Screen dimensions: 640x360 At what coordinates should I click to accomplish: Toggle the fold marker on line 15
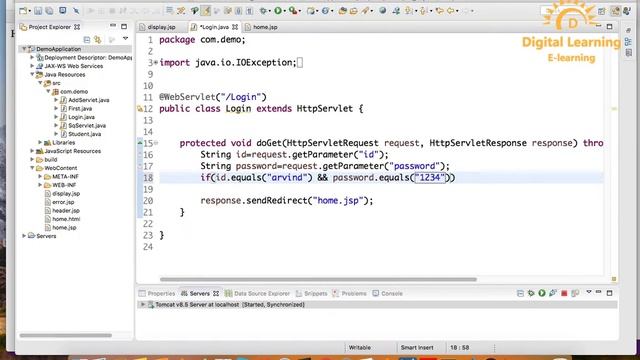coord(156,143)
